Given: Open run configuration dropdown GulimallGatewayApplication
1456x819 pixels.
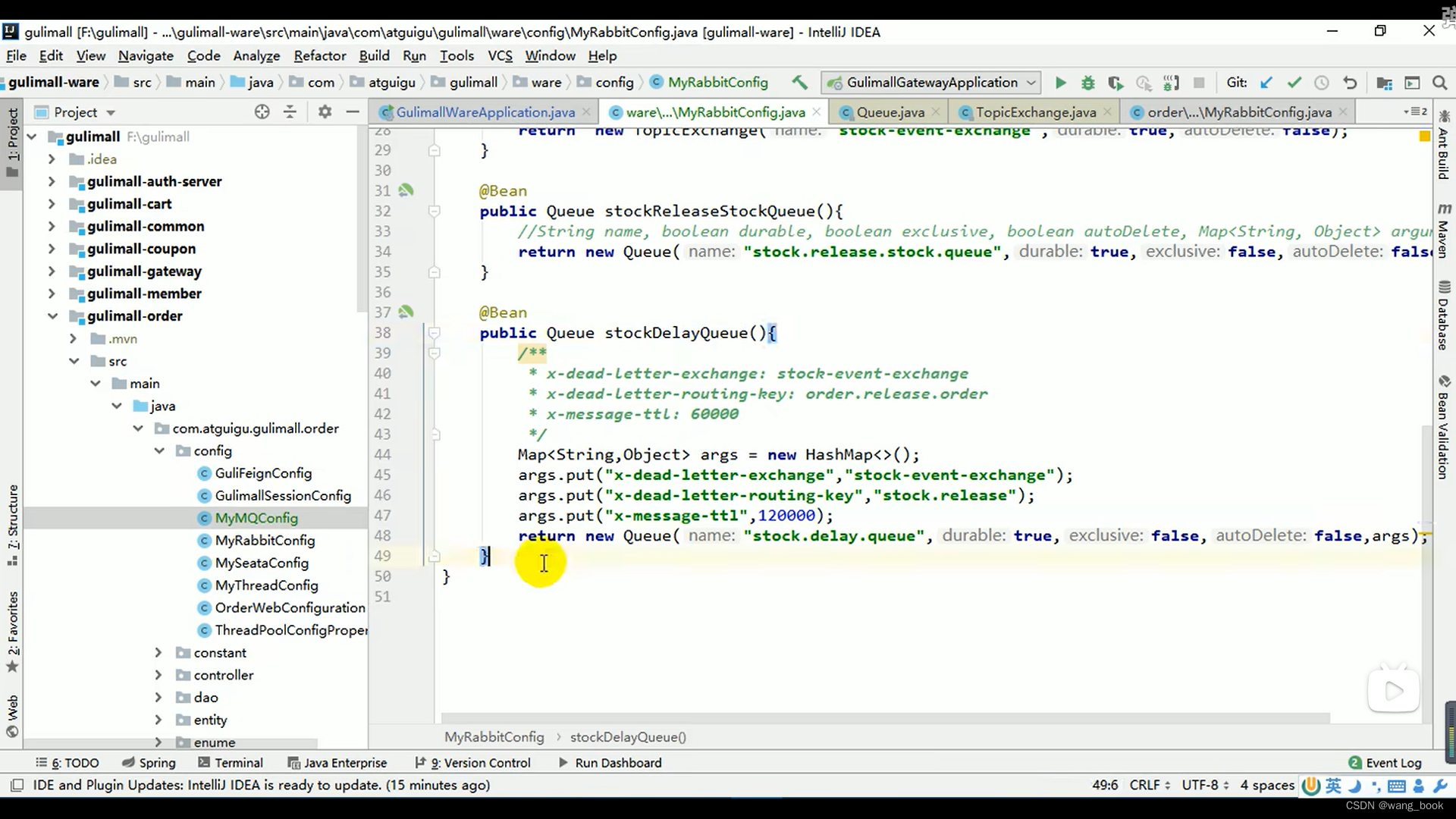Looking at the screenshot, I should coord(931,83).
